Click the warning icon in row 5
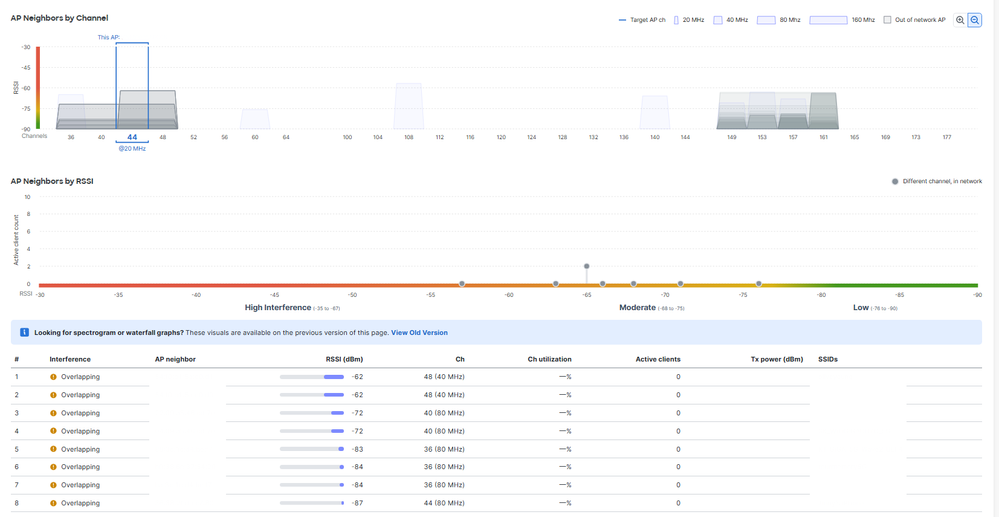 (x=54, y=449)
